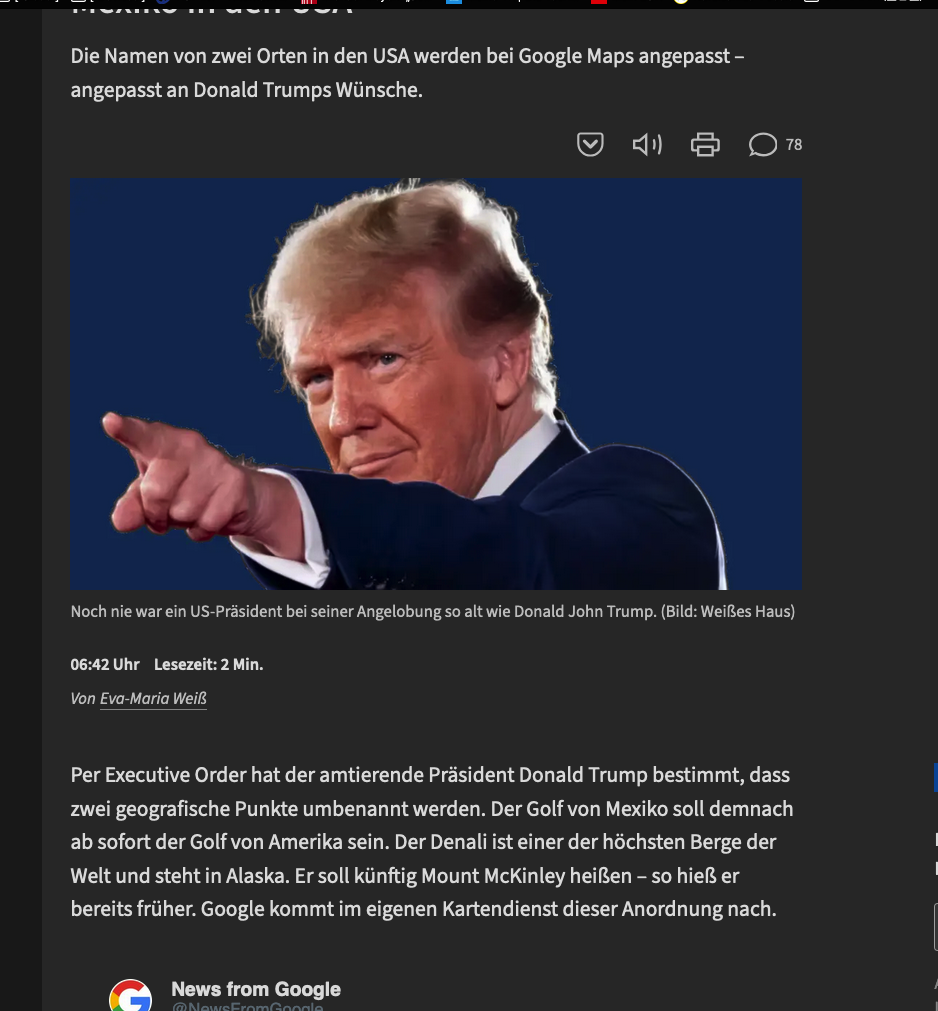
Task: Open the News from Google profile name
Action: click(x=256, y=989)
